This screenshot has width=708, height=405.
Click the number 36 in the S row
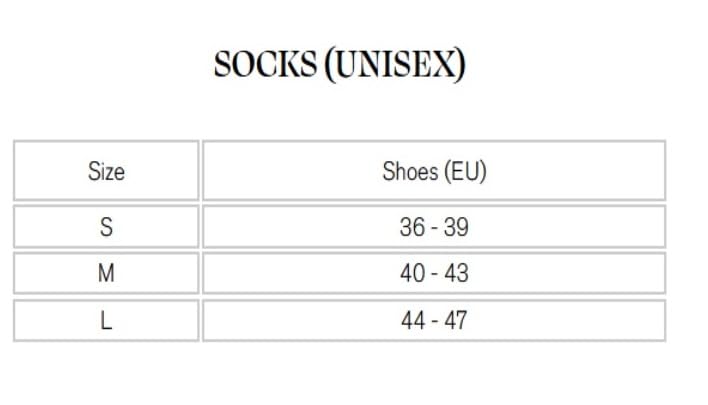[x=412, y=227]
